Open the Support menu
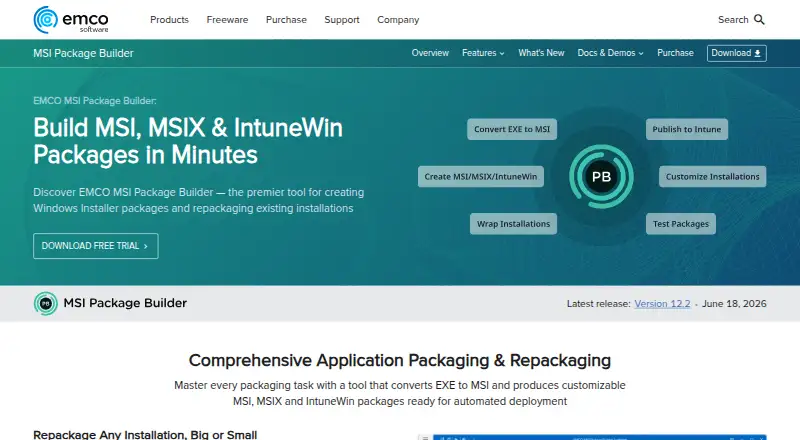Screen dimensions: 800x440 342,19
